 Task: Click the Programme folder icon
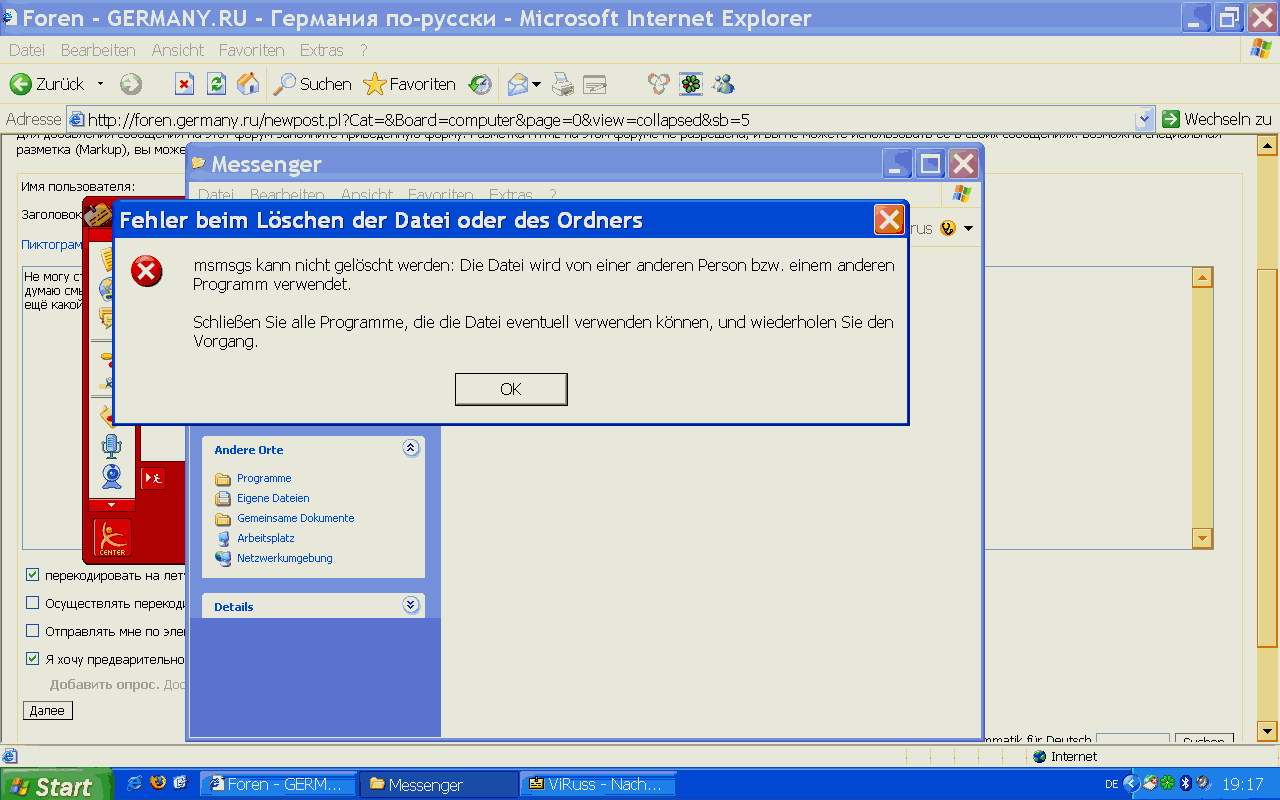point(223,478)
